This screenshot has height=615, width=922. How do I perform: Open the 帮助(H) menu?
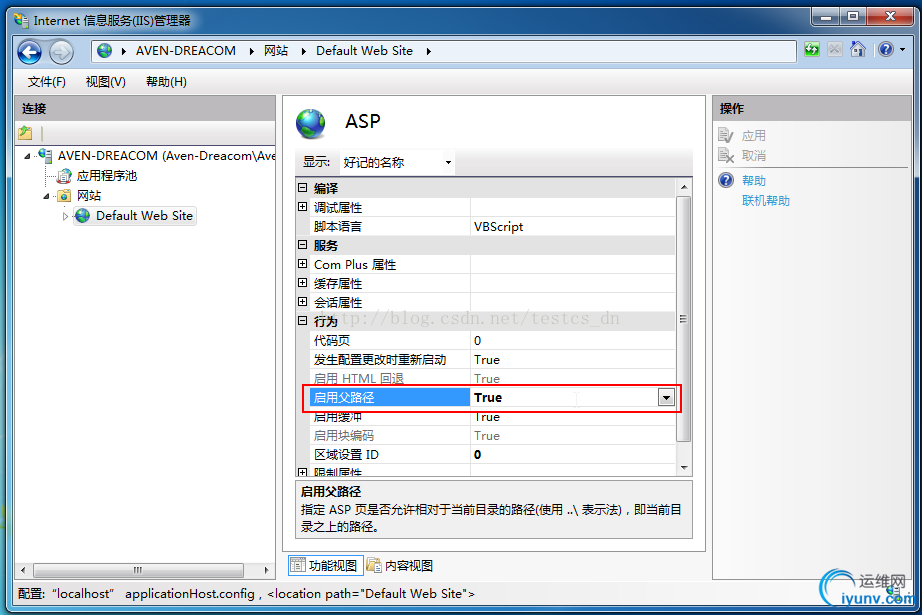(166, 82)
